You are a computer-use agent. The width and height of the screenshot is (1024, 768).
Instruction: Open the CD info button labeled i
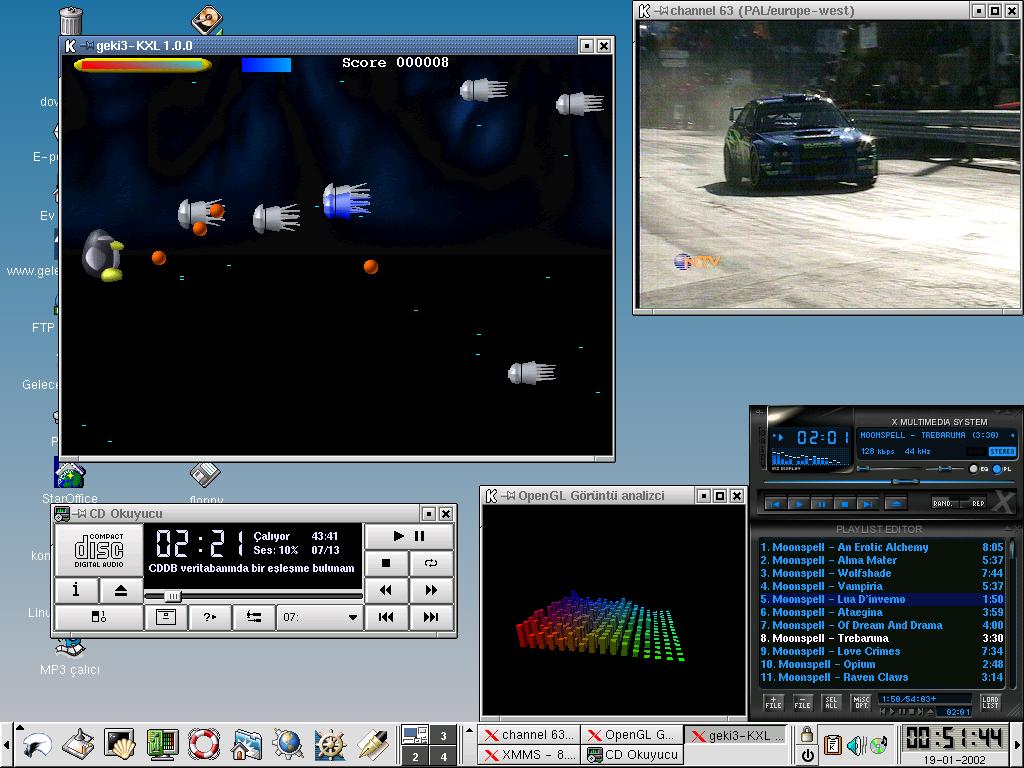[76, 591]
